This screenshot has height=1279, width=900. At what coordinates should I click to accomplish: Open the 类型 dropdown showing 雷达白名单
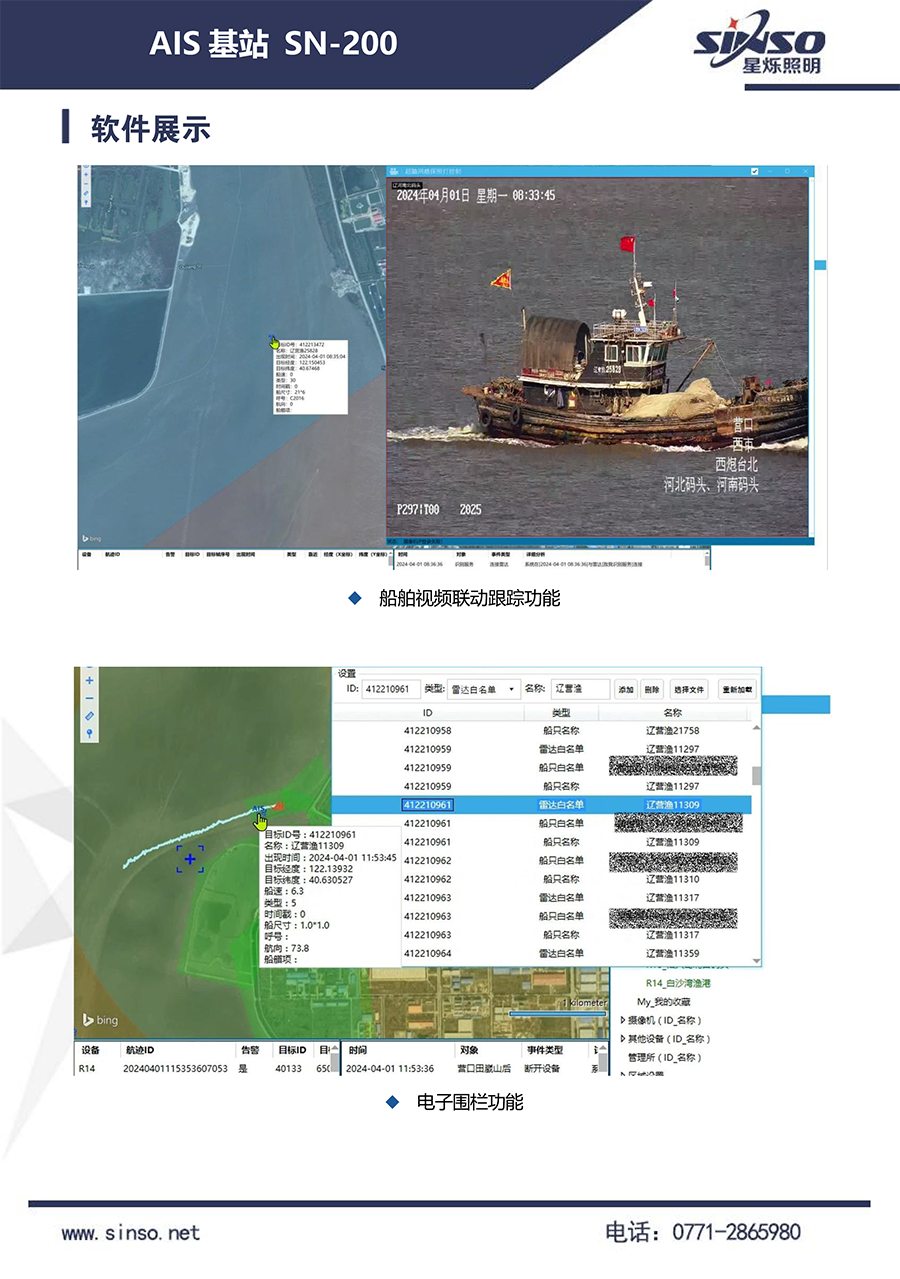tap(484, 689)
